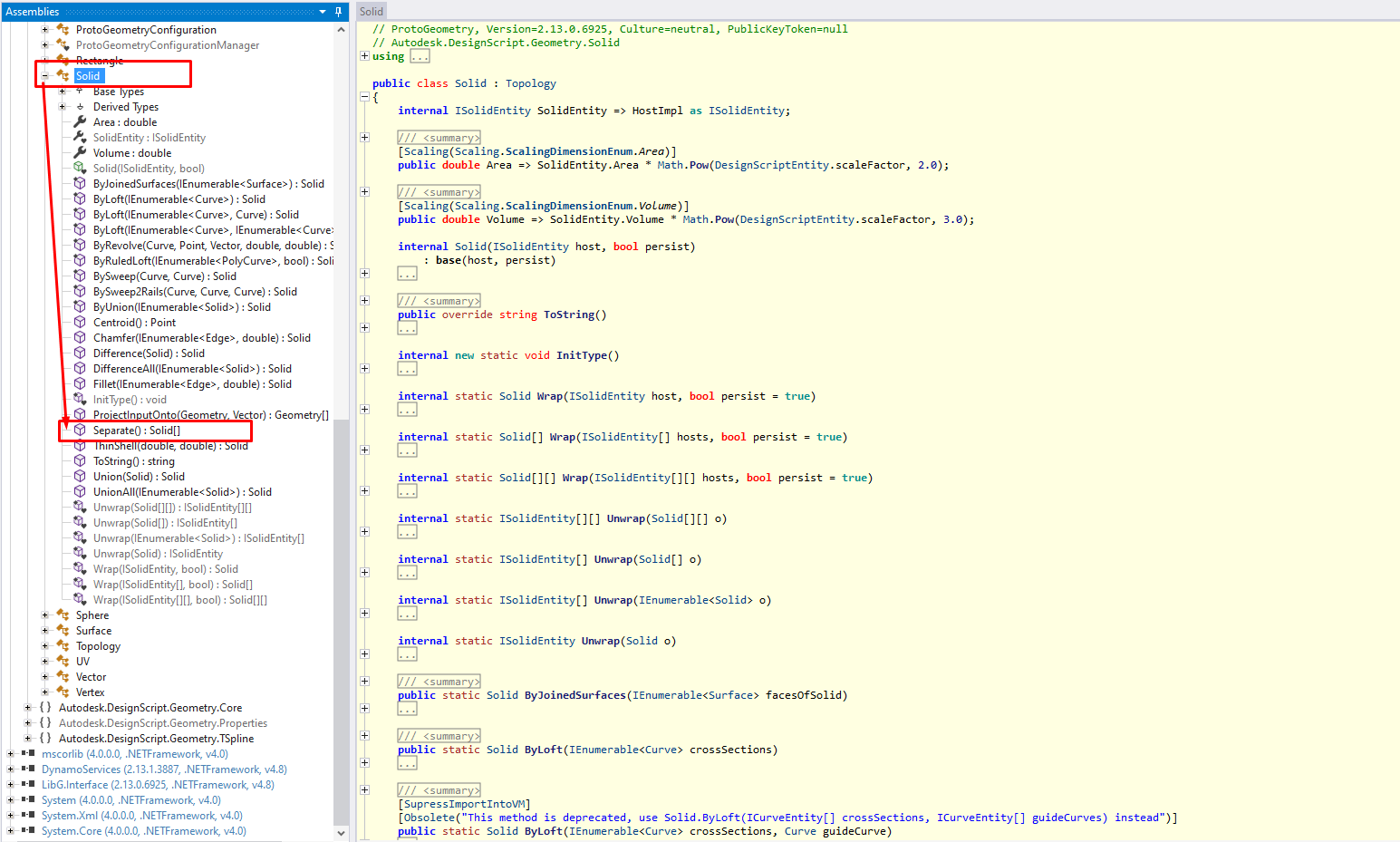Click the namespace braces icon for Autodesk.DesignScript.Geometry.Core
Image resolution: width=1400 pixels, height=842 pixels.
(x=45, y=708)
